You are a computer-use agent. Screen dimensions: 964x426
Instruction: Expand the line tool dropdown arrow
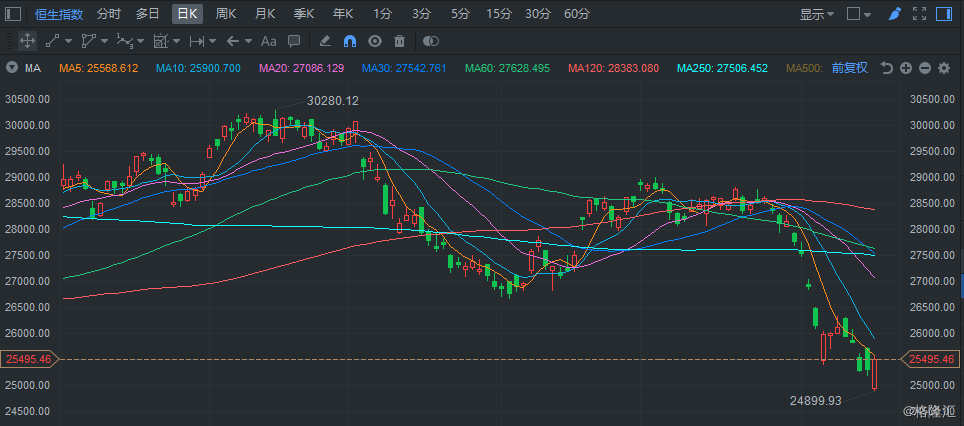(68, 41)
